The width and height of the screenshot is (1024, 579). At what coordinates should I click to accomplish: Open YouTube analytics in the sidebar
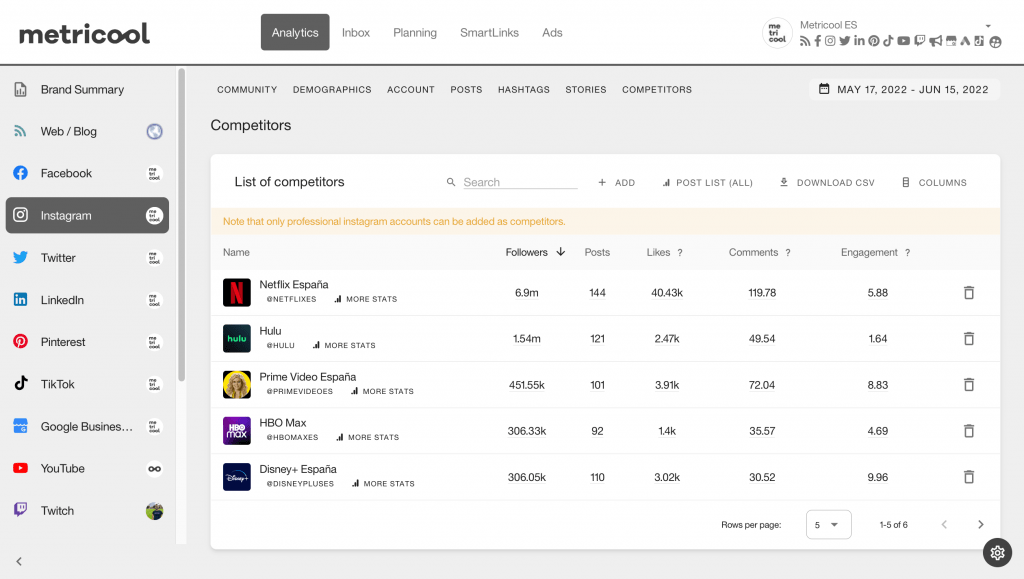(x=88, y=469)
